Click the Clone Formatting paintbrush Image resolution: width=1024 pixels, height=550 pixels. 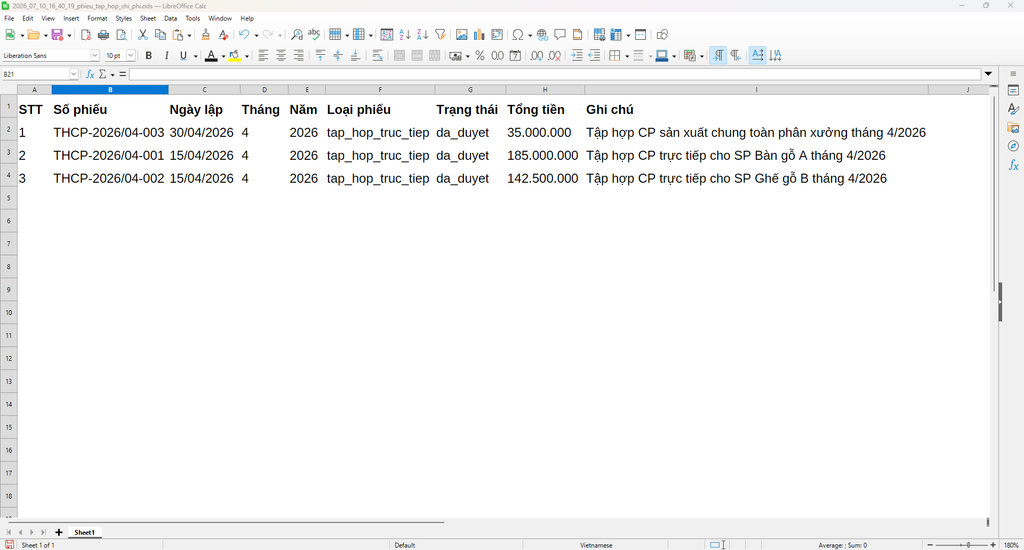click(x=206, y=35)
